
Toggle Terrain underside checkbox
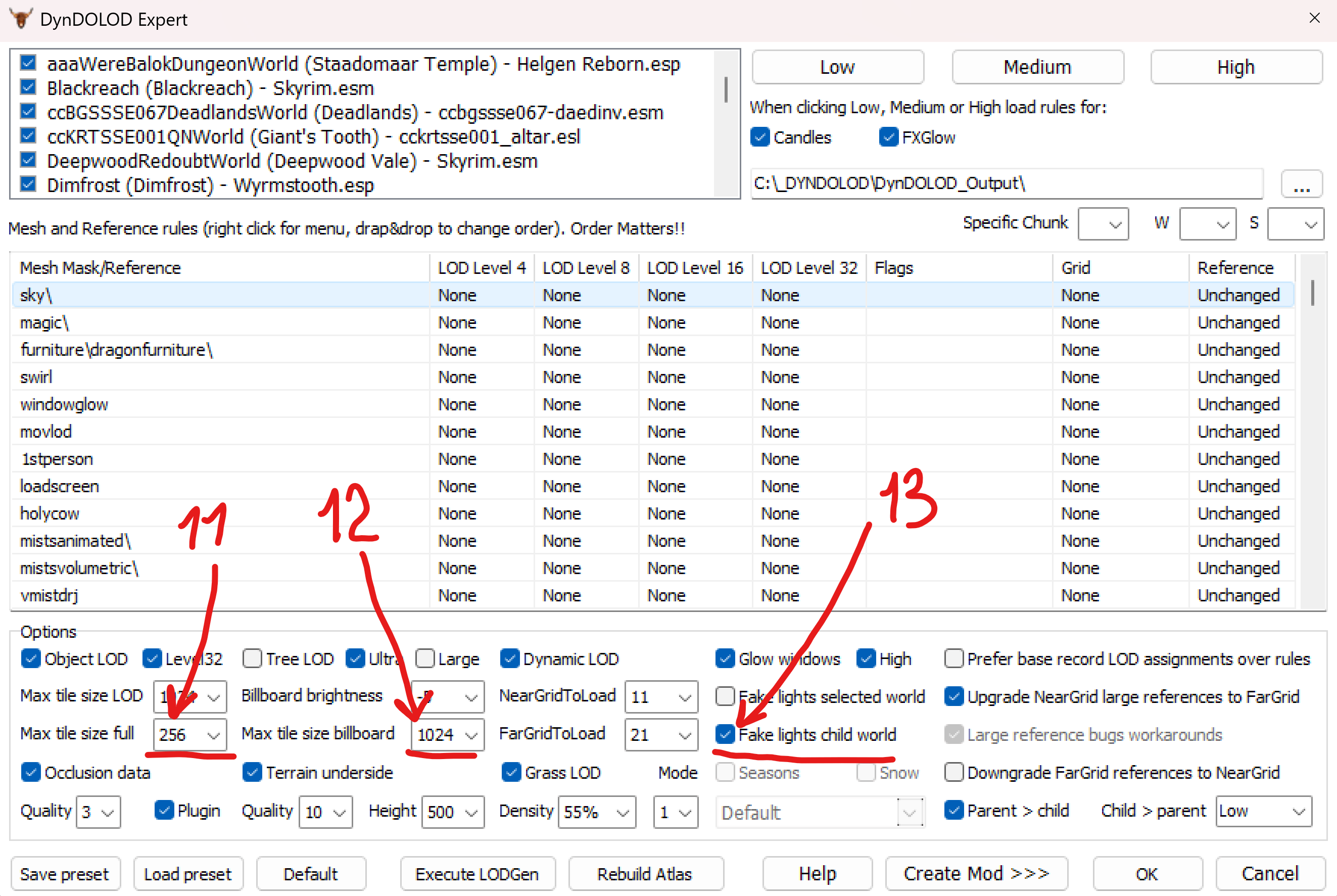tap(252, 772)
